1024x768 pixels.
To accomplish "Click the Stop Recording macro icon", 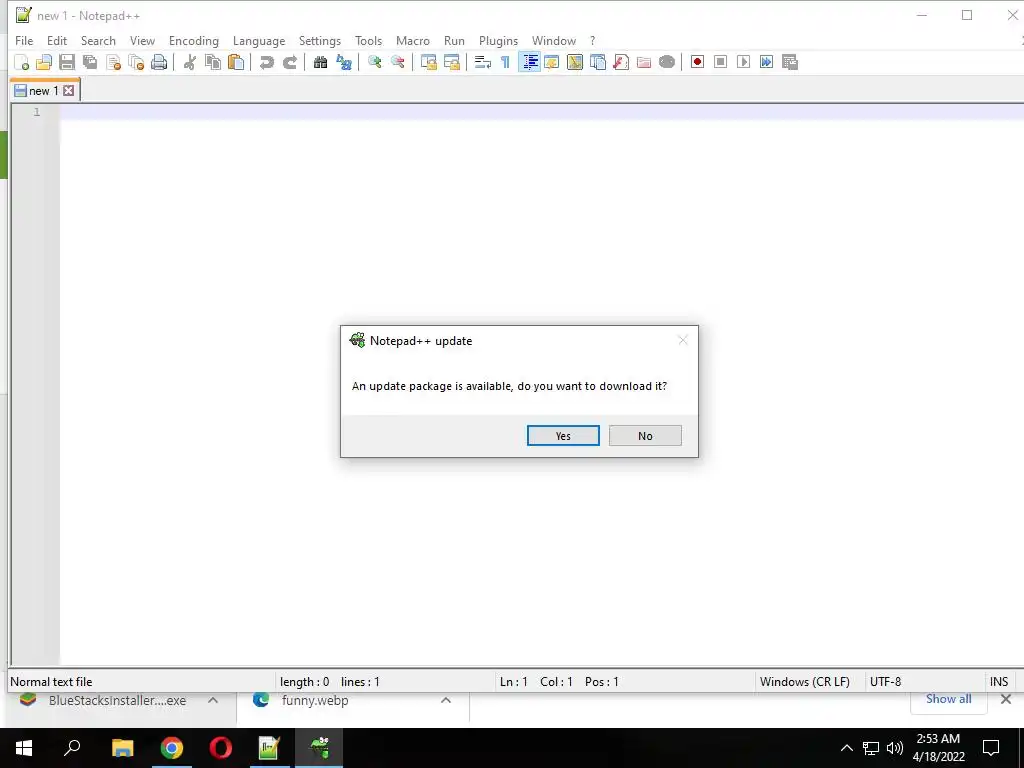I will point(720,62).
